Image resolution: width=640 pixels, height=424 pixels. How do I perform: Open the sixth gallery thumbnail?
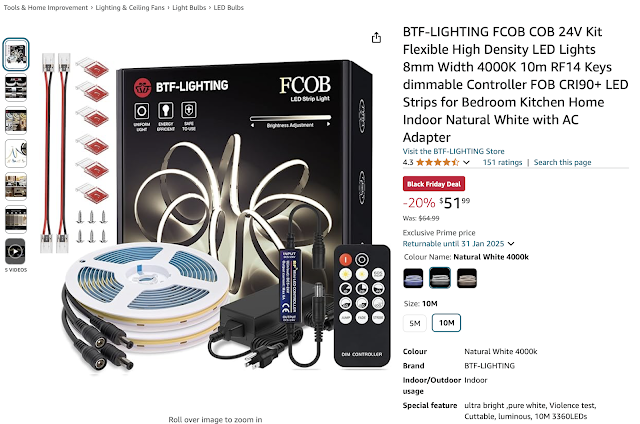[16, 219]
